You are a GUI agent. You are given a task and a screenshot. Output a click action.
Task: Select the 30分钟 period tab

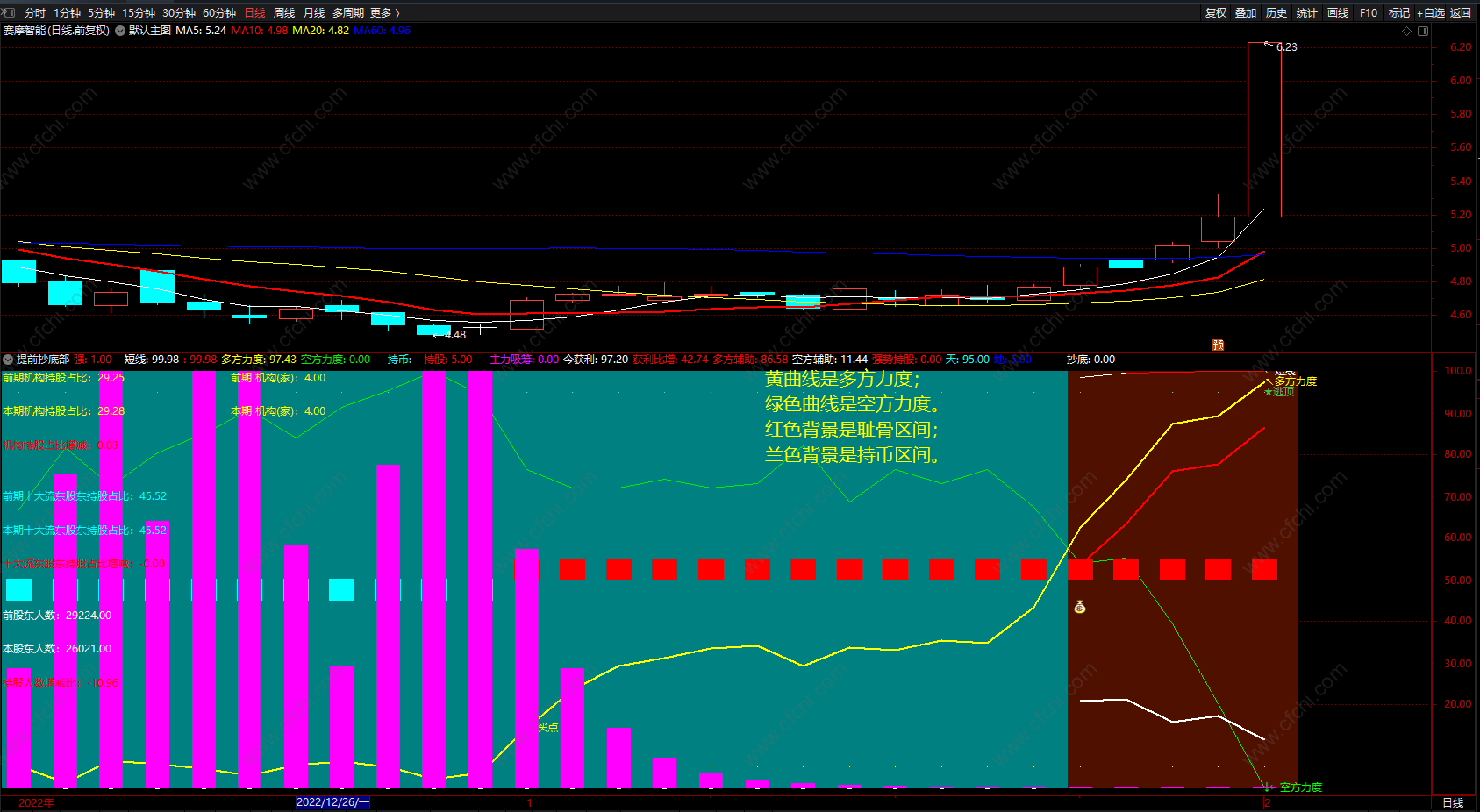pos(179,13)
